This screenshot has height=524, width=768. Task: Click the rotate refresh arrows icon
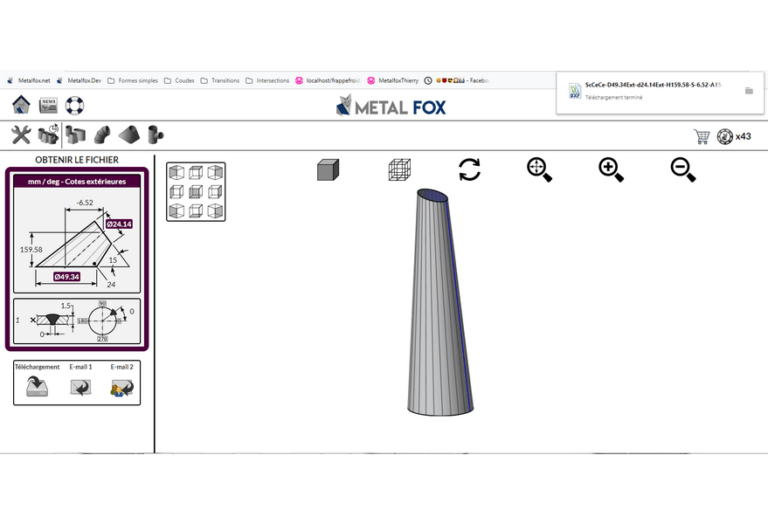tap(469, 169)
